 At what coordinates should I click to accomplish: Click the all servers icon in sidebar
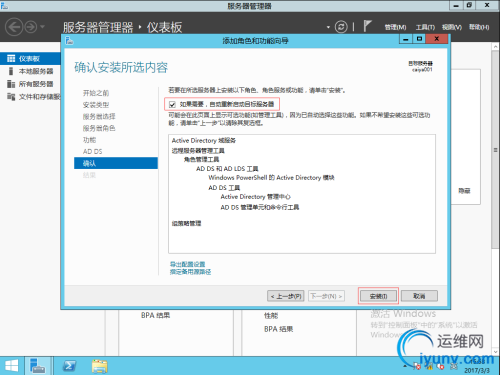[11, 84]
